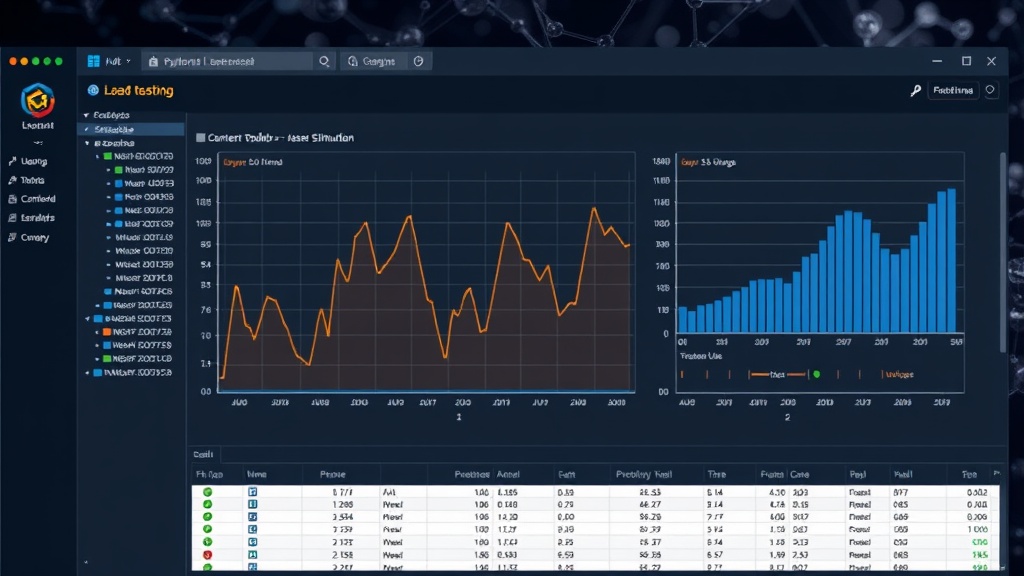
Task: Sort the table by the Trne column header
Action: tap(716, 474)
